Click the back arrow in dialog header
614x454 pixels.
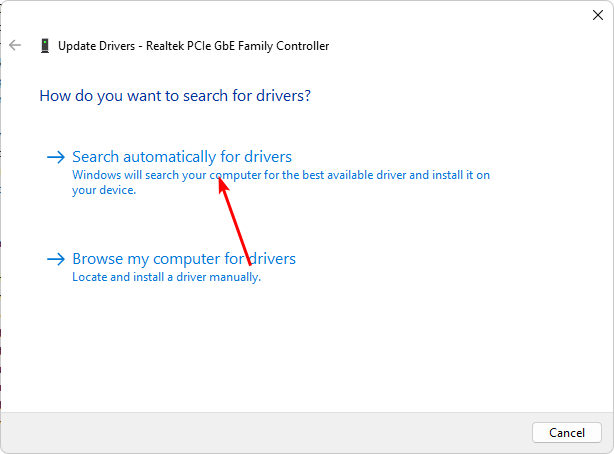(15, 45)
